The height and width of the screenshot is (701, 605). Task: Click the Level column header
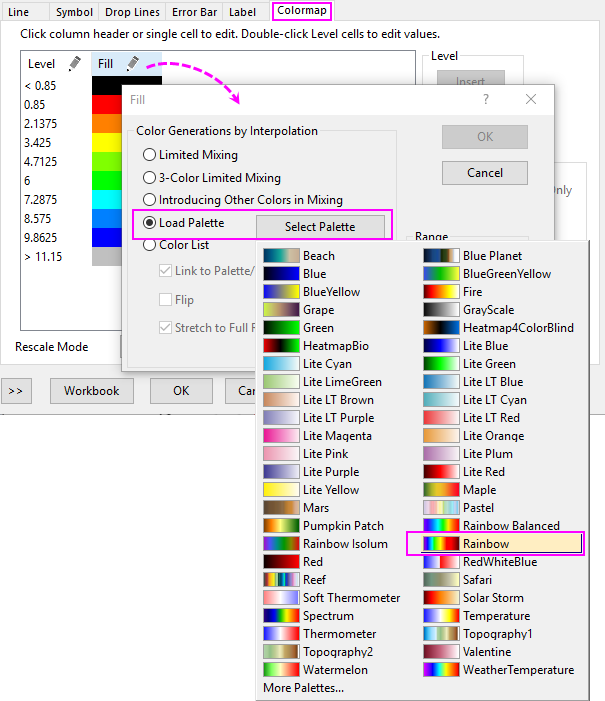pyautogui.click(x=42, y=63)
